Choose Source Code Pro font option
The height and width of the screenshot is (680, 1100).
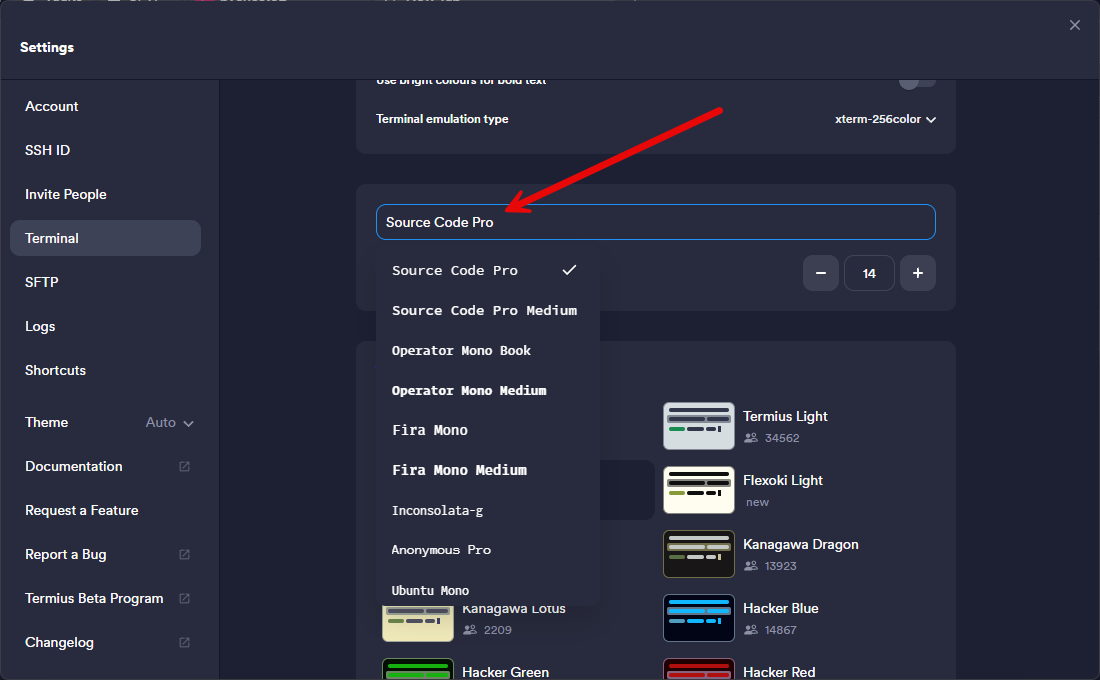[x=488, y=270]
